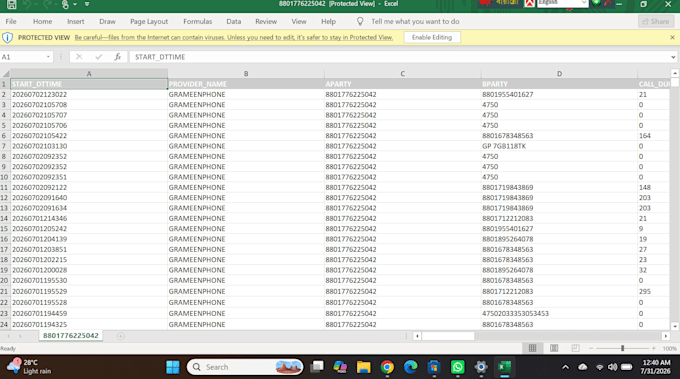The image size is (680, 379).
Task: Click the Tell me lightbulb icon
Action: 360,21
